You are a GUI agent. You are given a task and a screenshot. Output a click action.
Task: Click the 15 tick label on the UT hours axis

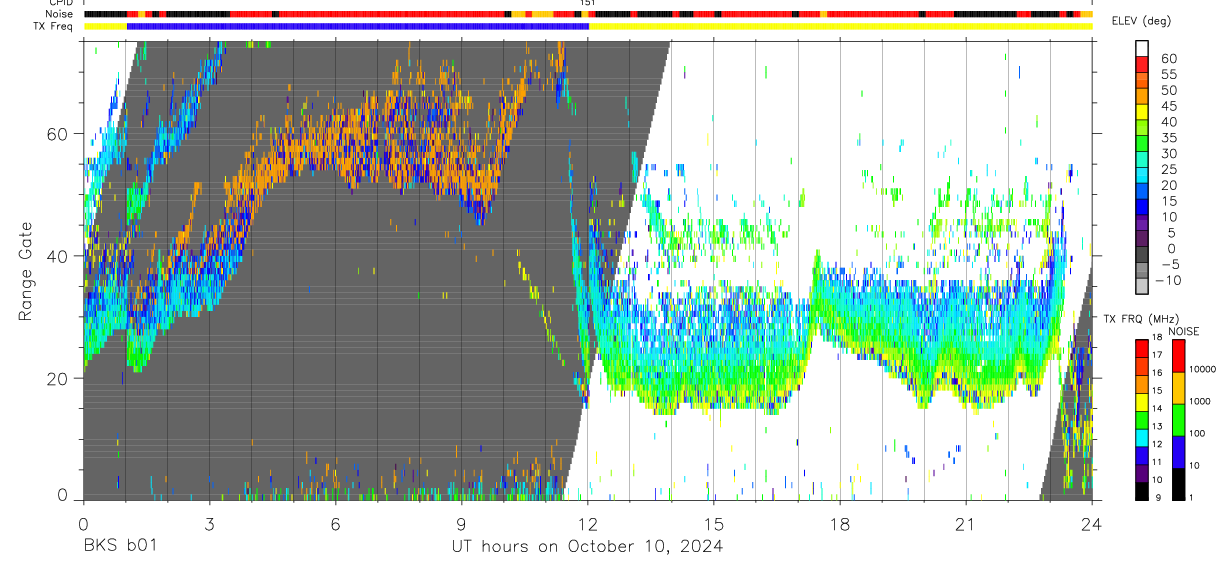[x=714, y=523]
